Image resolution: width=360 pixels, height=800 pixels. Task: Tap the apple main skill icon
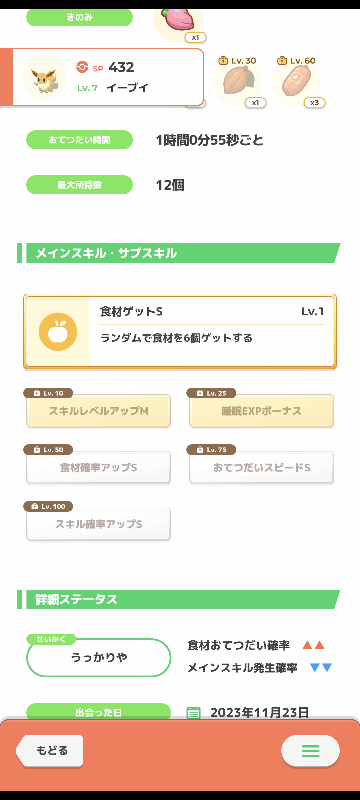(58, 332)
